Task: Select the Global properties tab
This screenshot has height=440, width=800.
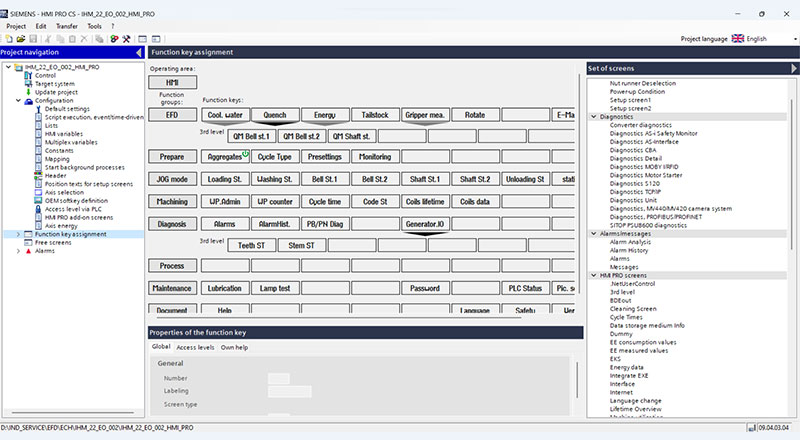Action: click(x=161, y=347)
